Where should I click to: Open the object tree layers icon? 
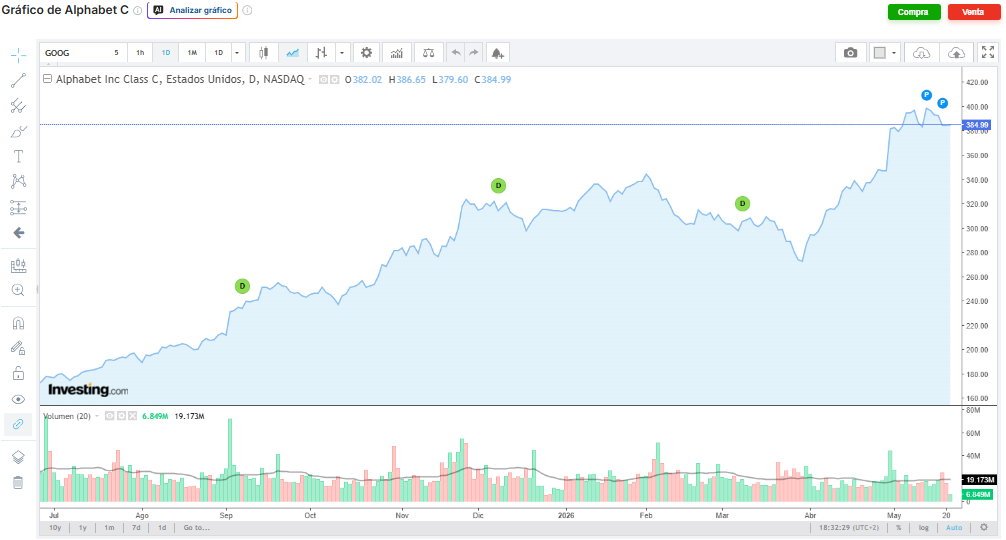(19, 457)
